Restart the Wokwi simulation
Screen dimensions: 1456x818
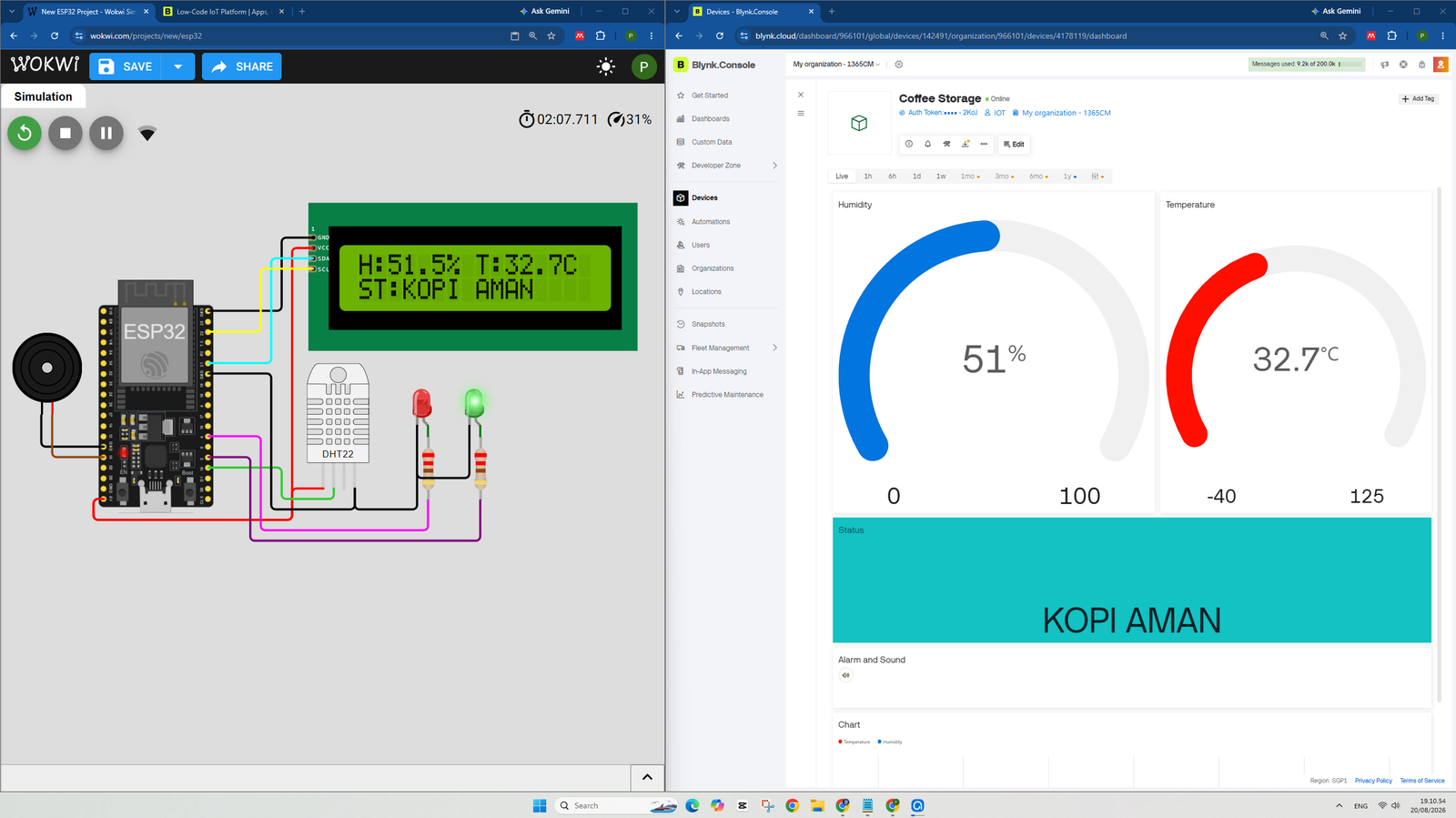pyautogui.click(x=25, y=133)
